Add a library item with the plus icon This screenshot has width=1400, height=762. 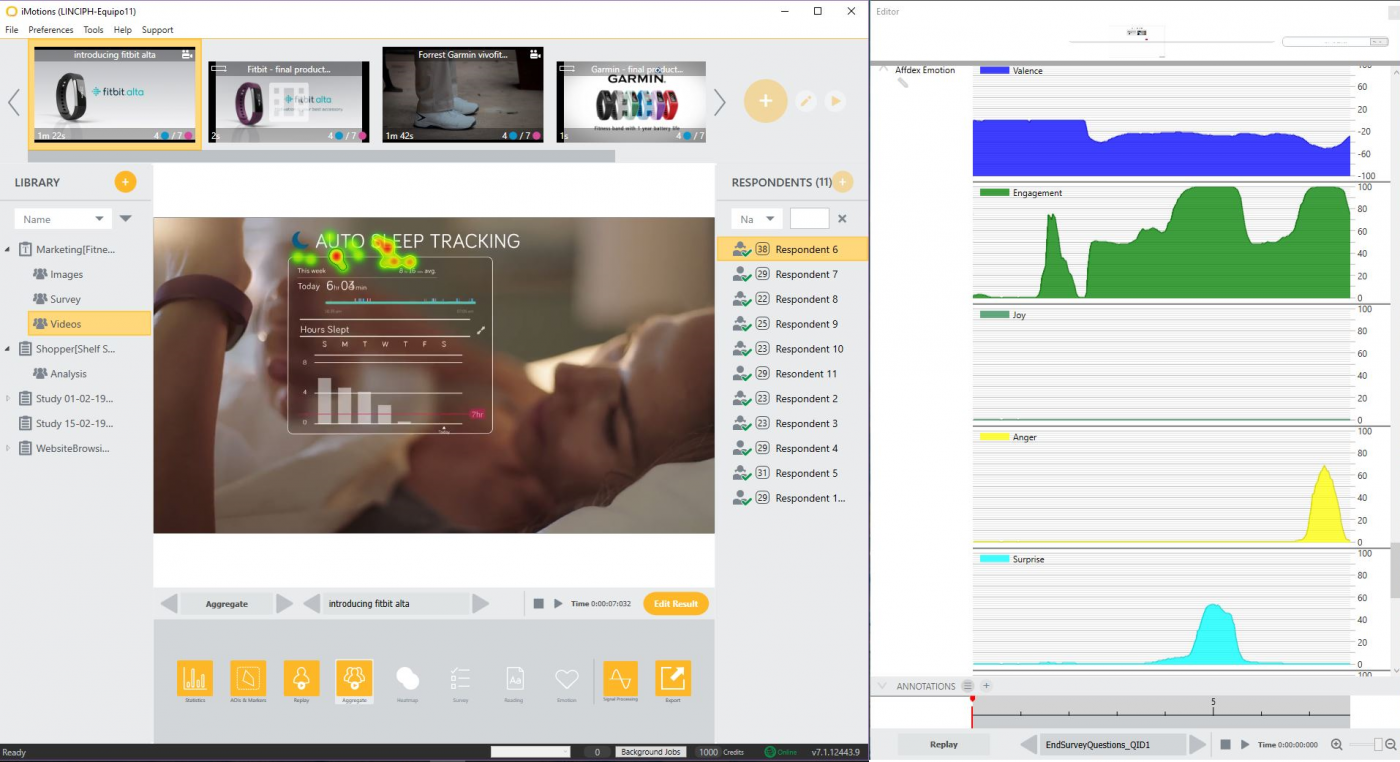point(125,182)
